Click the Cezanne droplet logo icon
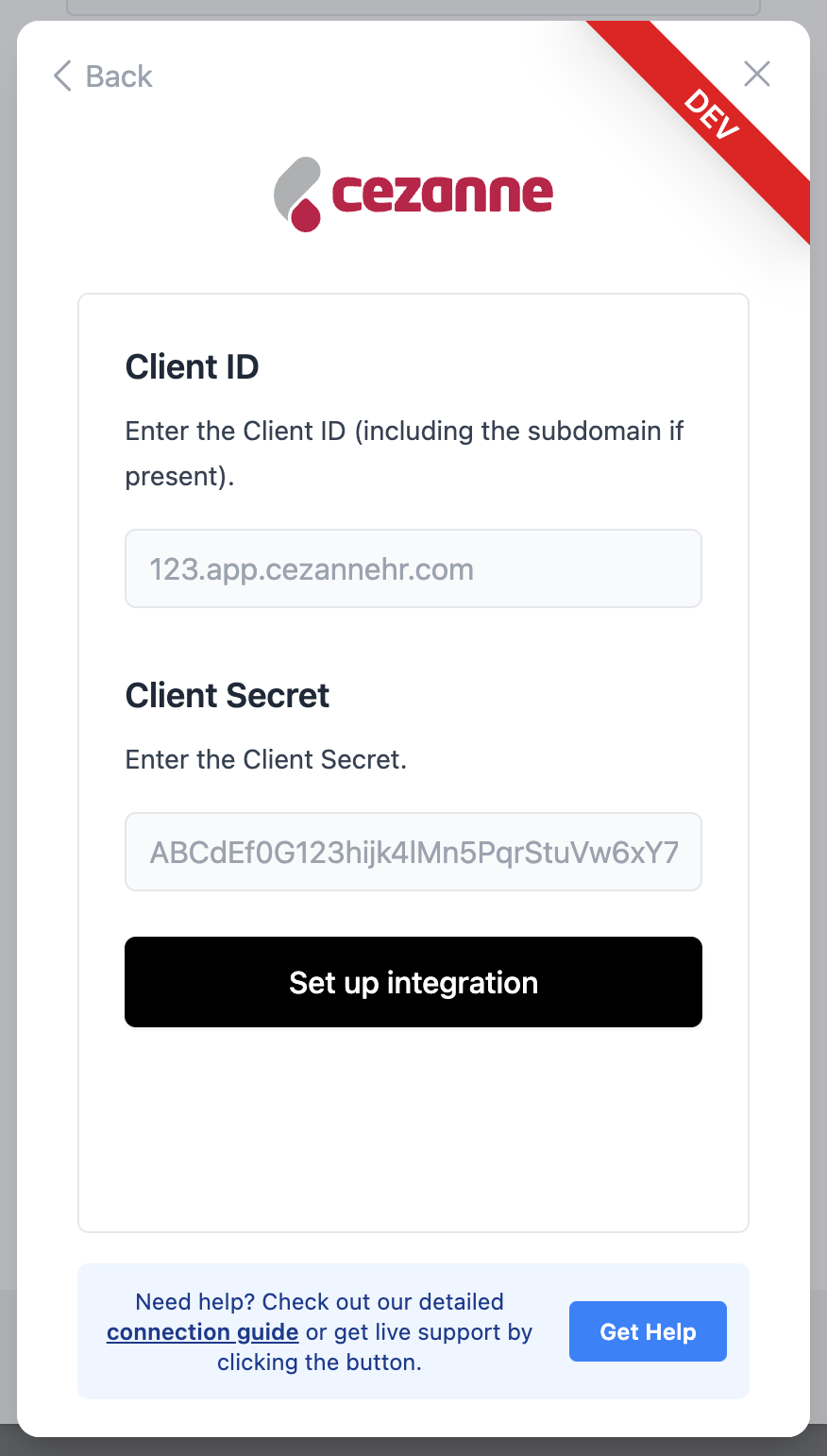 click(298, 195)
